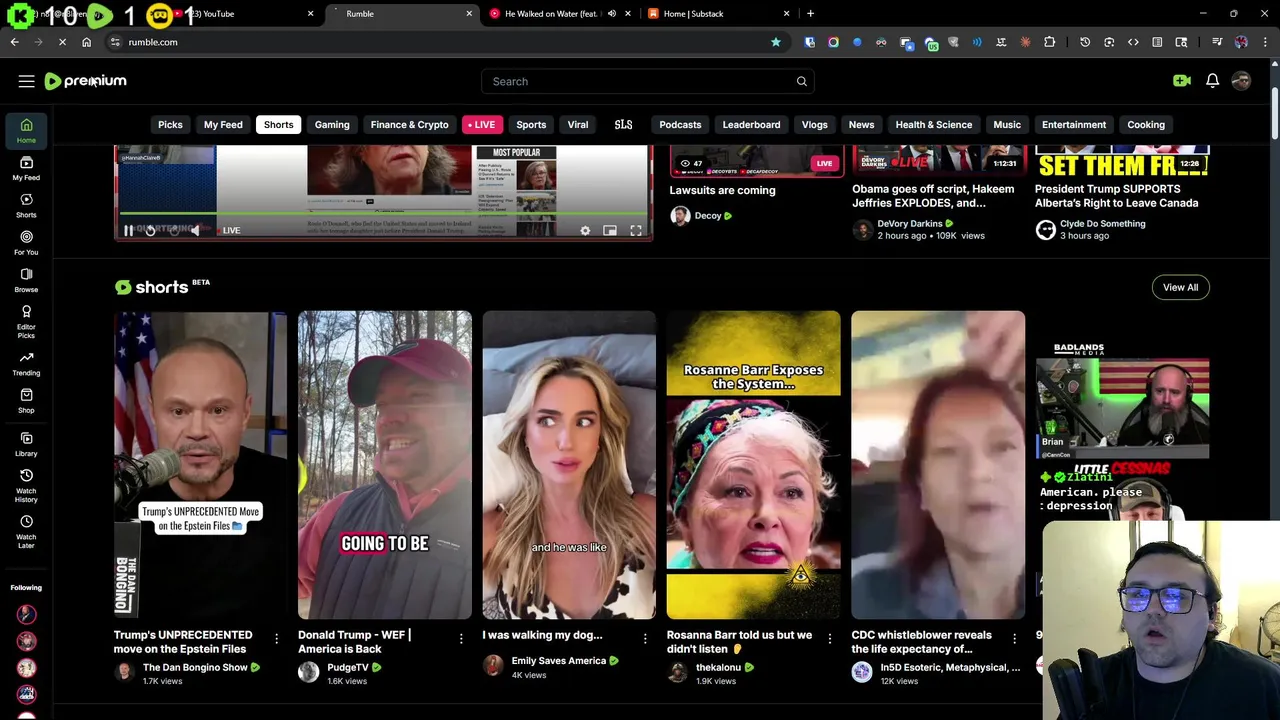
Task: Open Editor Picks in the left sidebar
Action: tap(26, 321)
